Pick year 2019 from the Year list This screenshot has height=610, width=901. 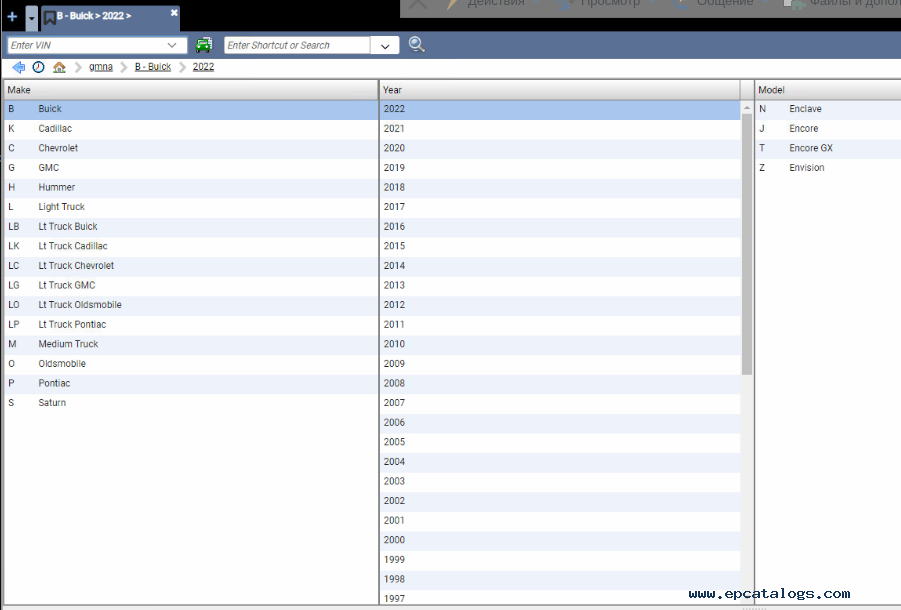(x=560, y=168)
